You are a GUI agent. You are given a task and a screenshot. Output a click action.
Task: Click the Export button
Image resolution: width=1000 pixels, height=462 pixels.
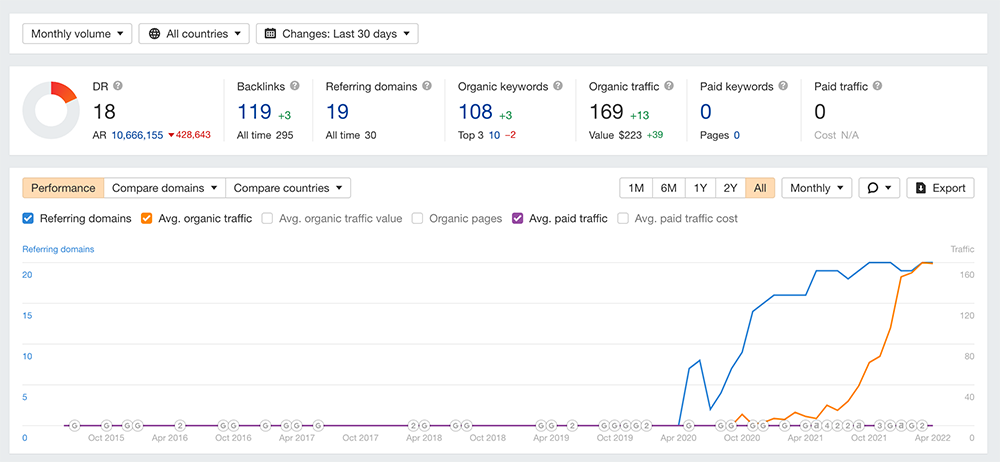coord(939,188)
